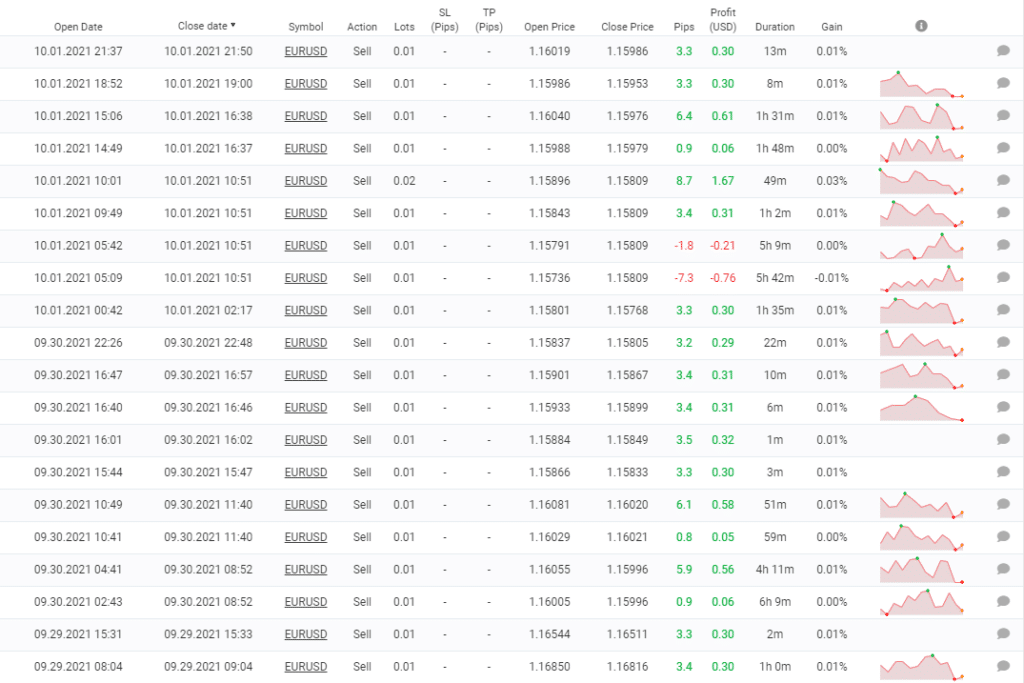Open comment icon for the 10.01.2021 05:42 trade
The height and width of the screenshot is (683, 1024).
click(1003, 246)
